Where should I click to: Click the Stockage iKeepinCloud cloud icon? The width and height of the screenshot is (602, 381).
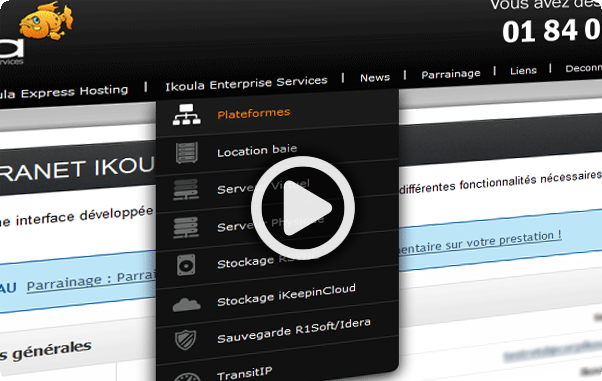point(186,304)
